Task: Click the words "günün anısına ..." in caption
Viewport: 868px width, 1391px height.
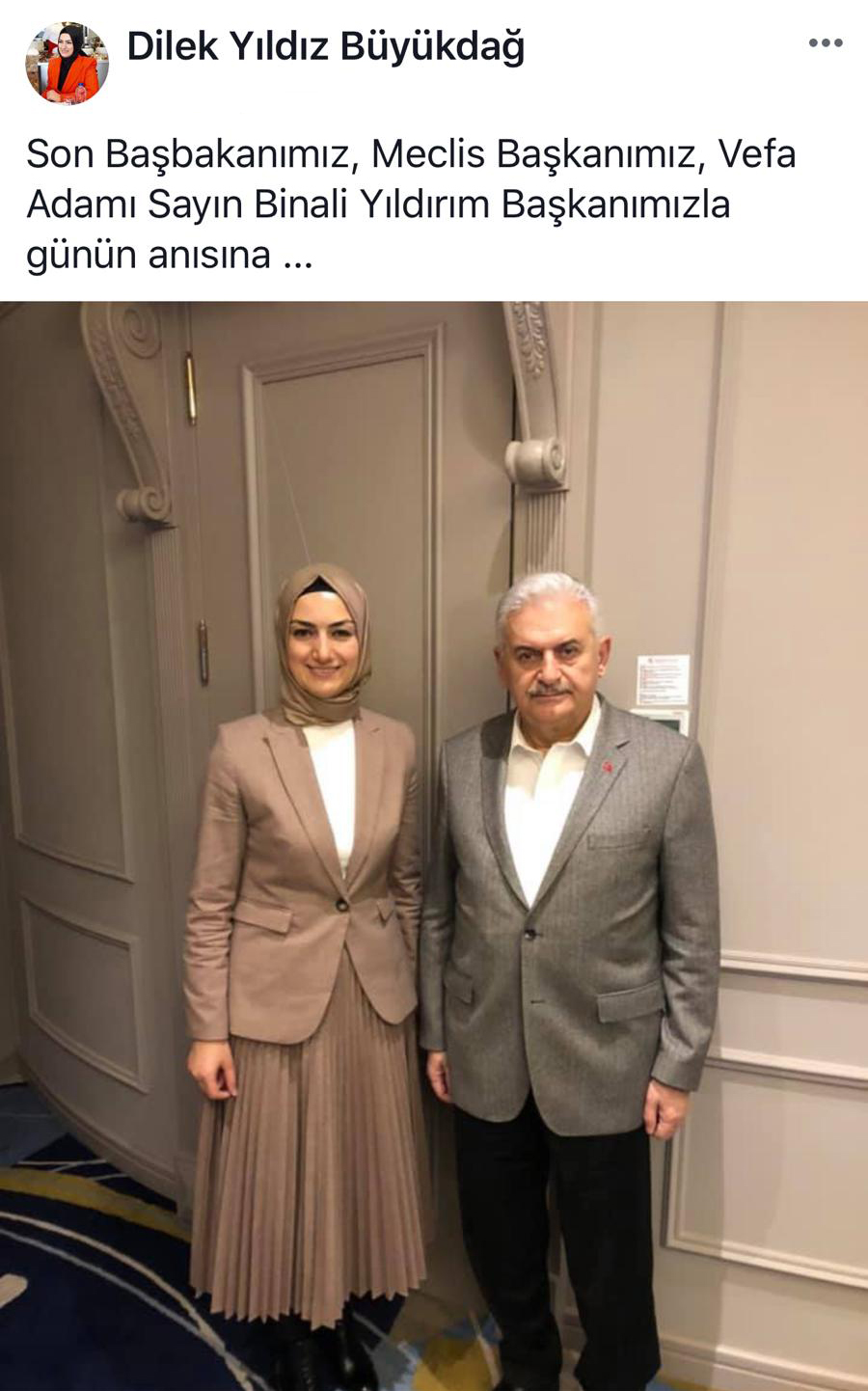Action: coord(170,257)
